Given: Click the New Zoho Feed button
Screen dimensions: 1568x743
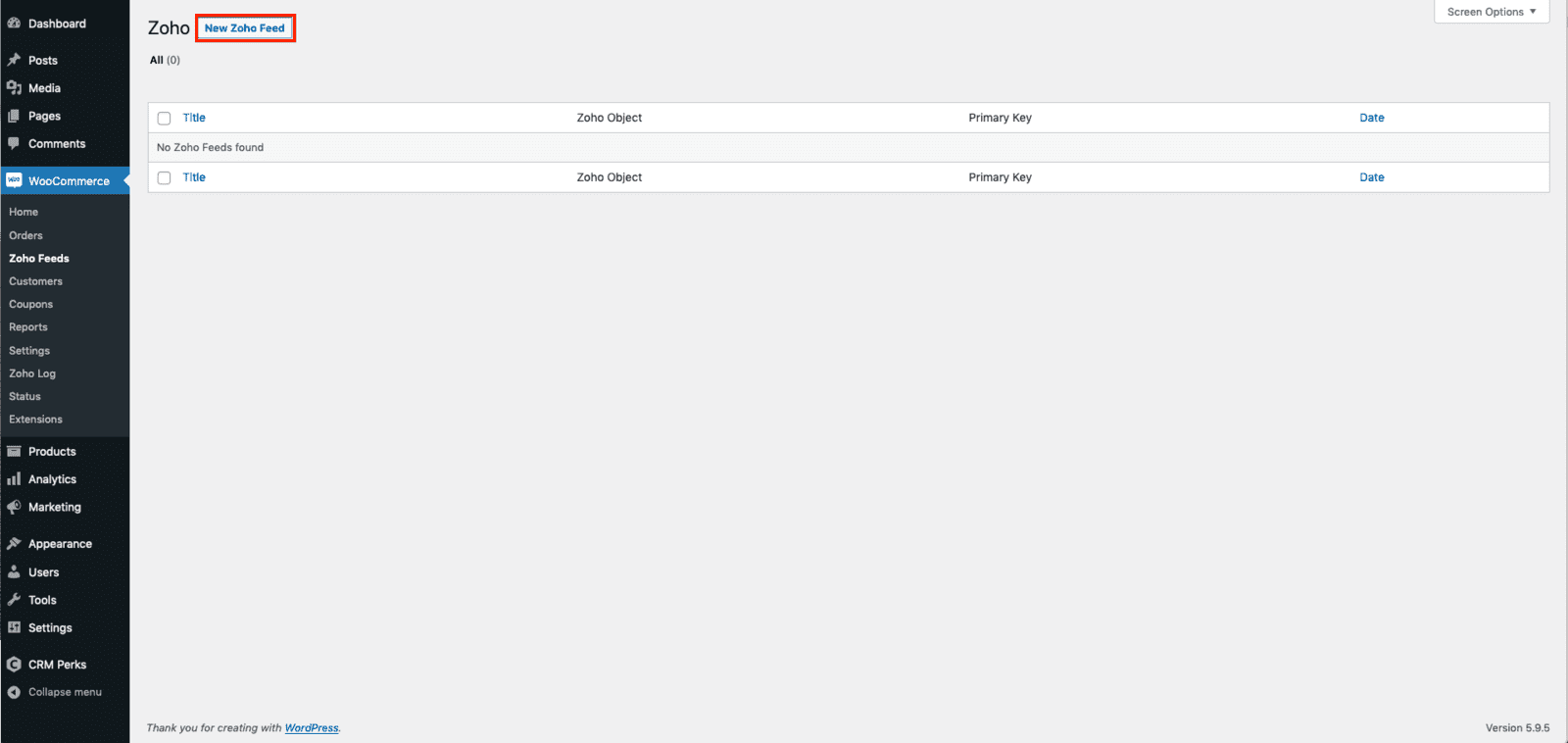Looking at the screenshot, I should tap(245, 28).
